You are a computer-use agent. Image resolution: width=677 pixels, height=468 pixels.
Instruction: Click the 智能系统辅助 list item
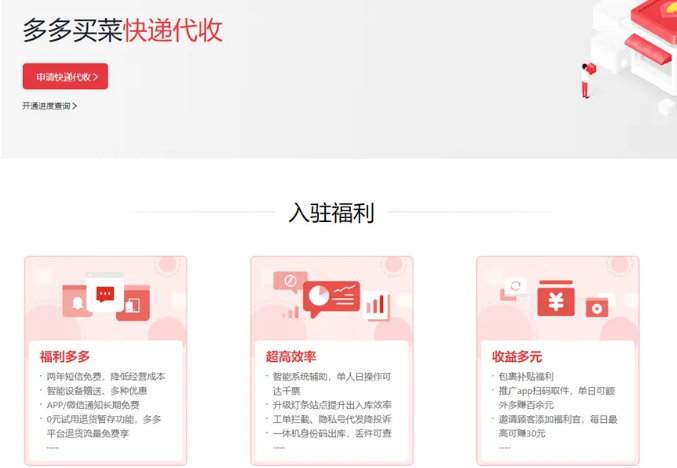pos(331,377)
